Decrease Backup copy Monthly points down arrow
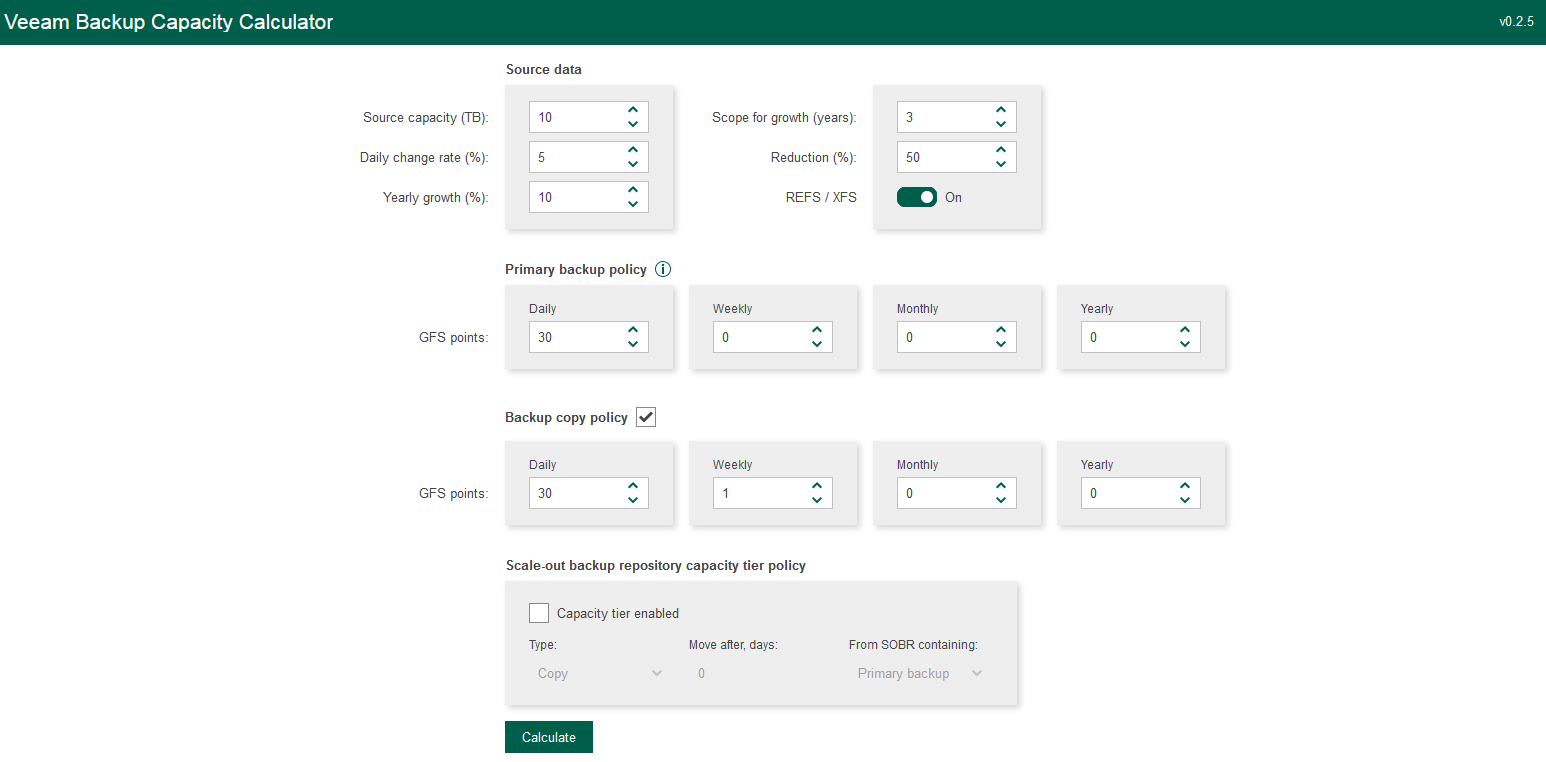Viewport: 1546px width, 762px height. coord(1001,500)
